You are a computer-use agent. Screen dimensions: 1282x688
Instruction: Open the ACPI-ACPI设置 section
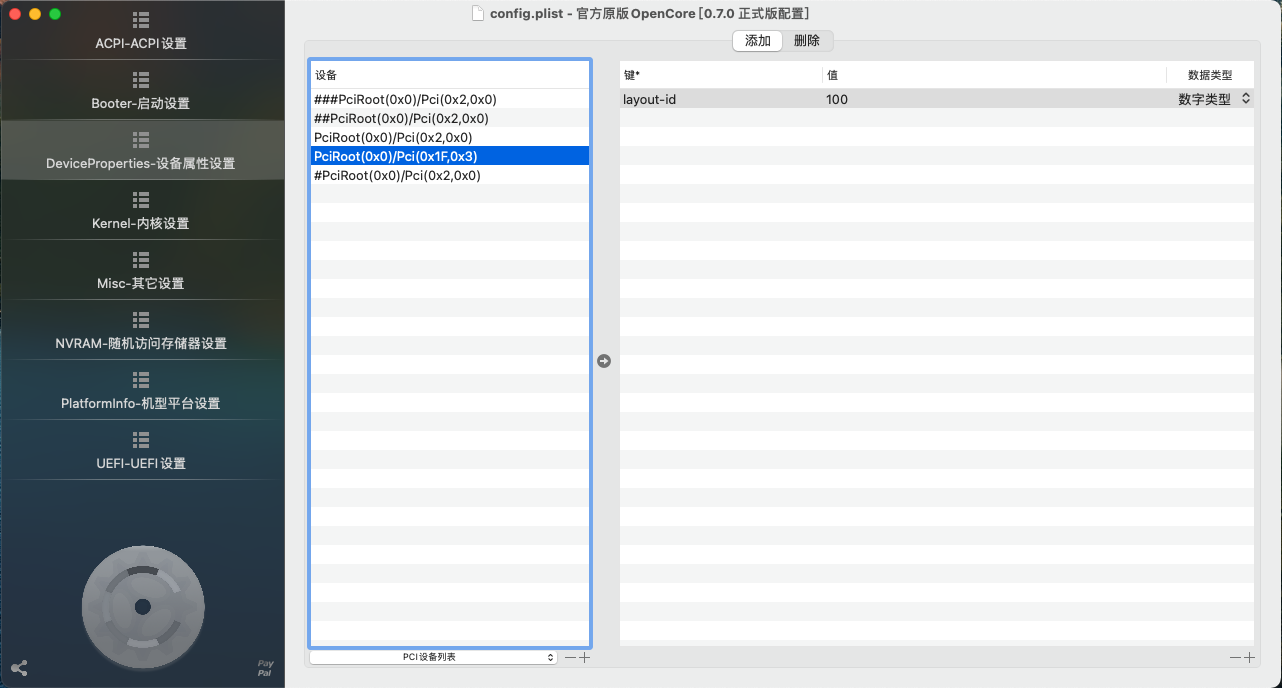pos(141,31)
